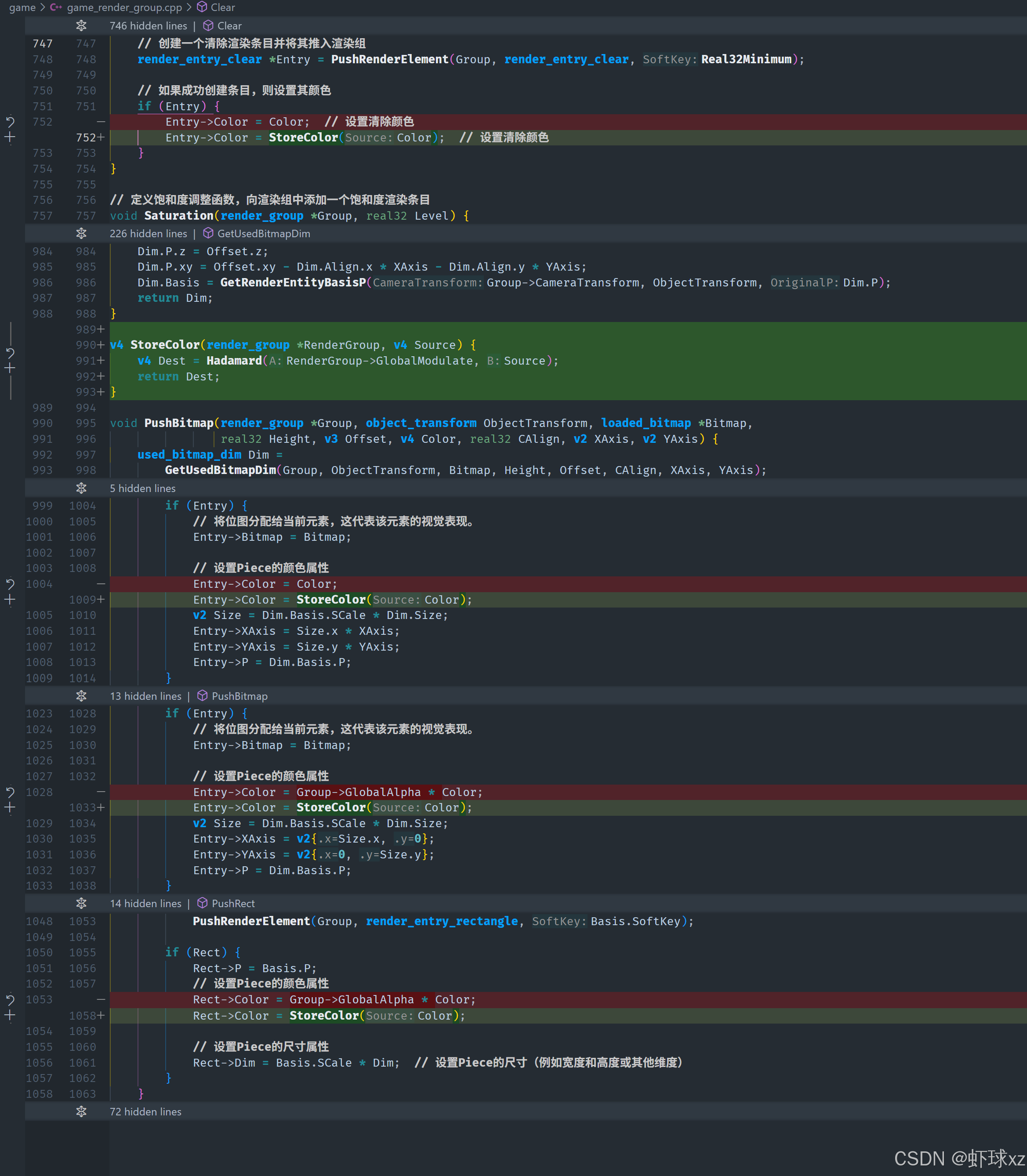Open game_render_group.cpp in the breadcrumb
This screenshot has height=1176, width=1027.
[x=124, y=7]
